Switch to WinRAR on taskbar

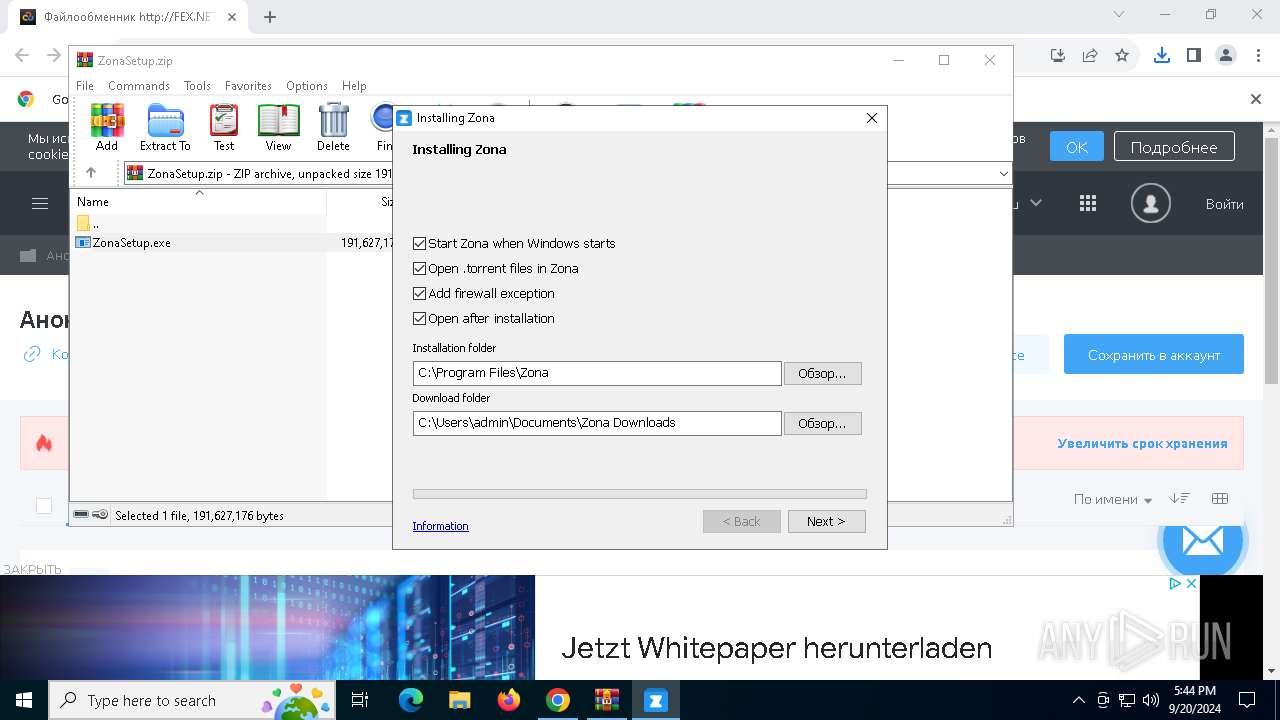coord(606,700)
